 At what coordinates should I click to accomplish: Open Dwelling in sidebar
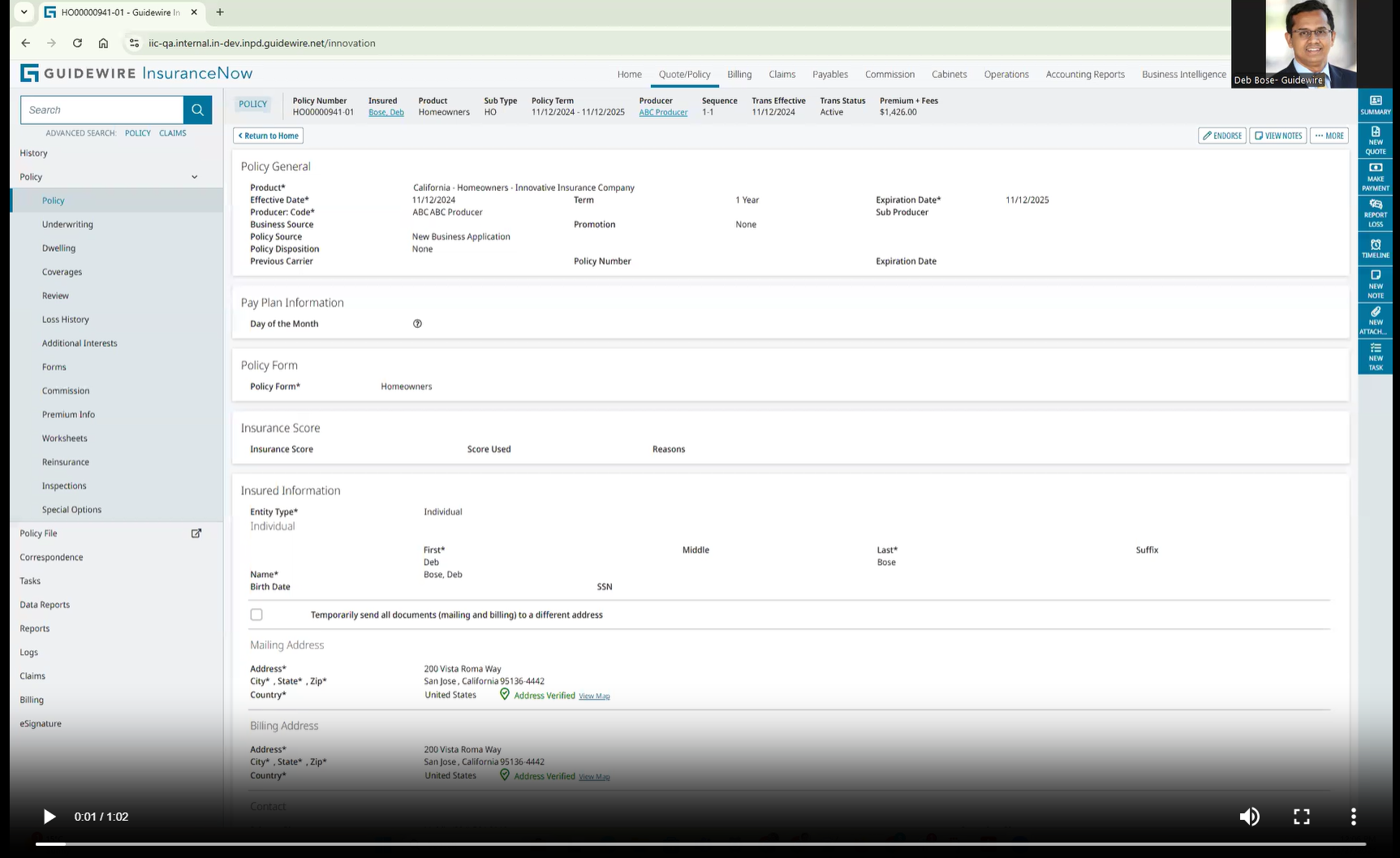tap(58, 248)
